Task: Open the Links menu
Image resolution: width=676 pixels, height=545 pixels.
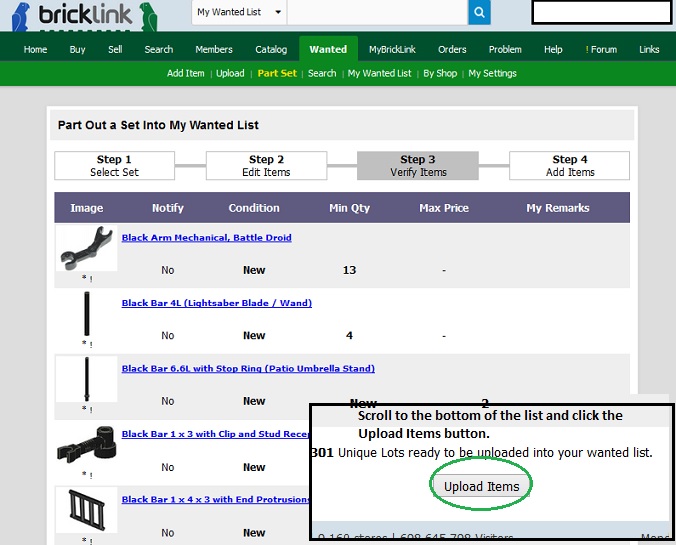Action: [x=649, y=50]
